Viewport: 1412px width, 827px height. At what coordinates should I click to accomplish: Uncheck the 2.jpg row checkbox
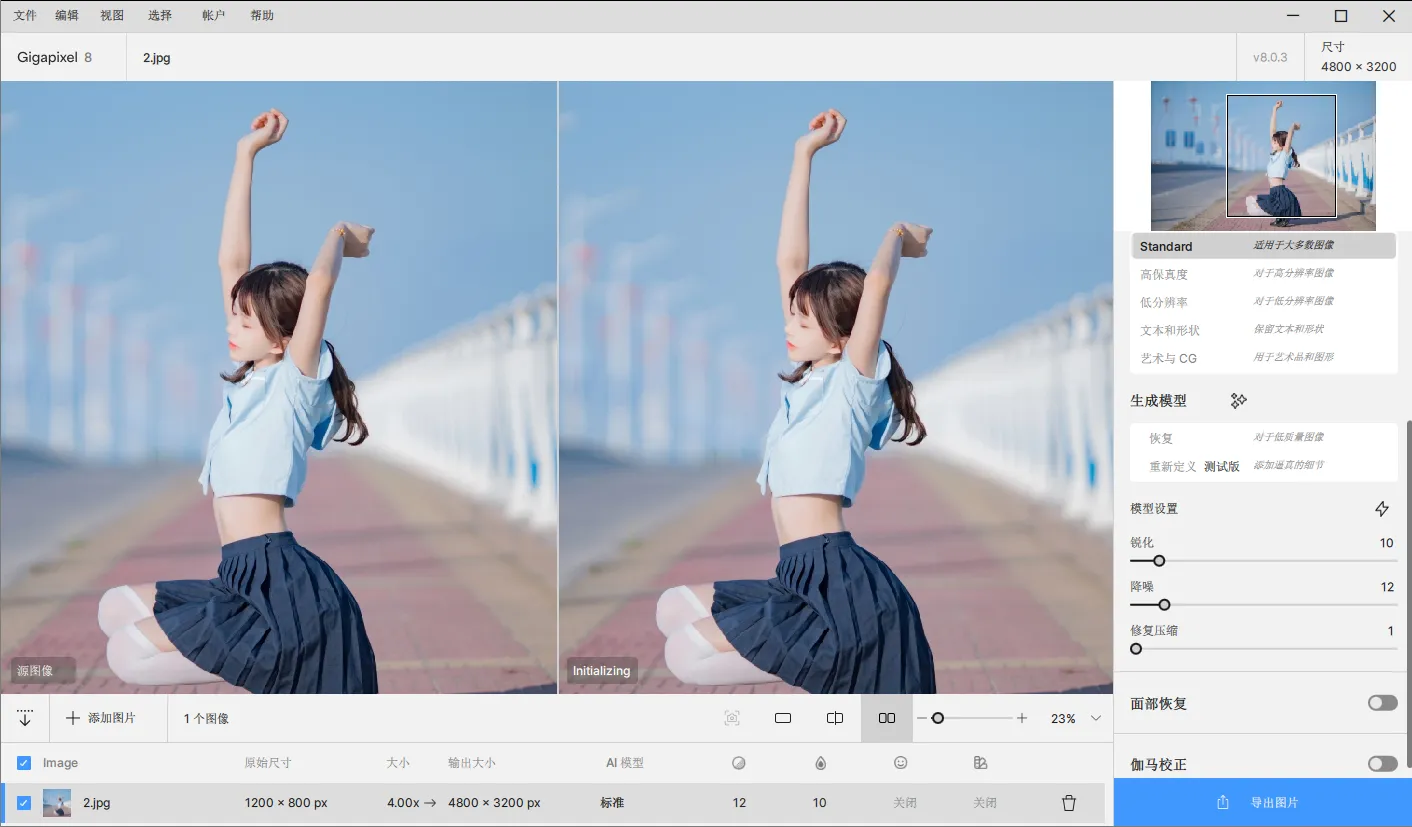click(24, 803)
